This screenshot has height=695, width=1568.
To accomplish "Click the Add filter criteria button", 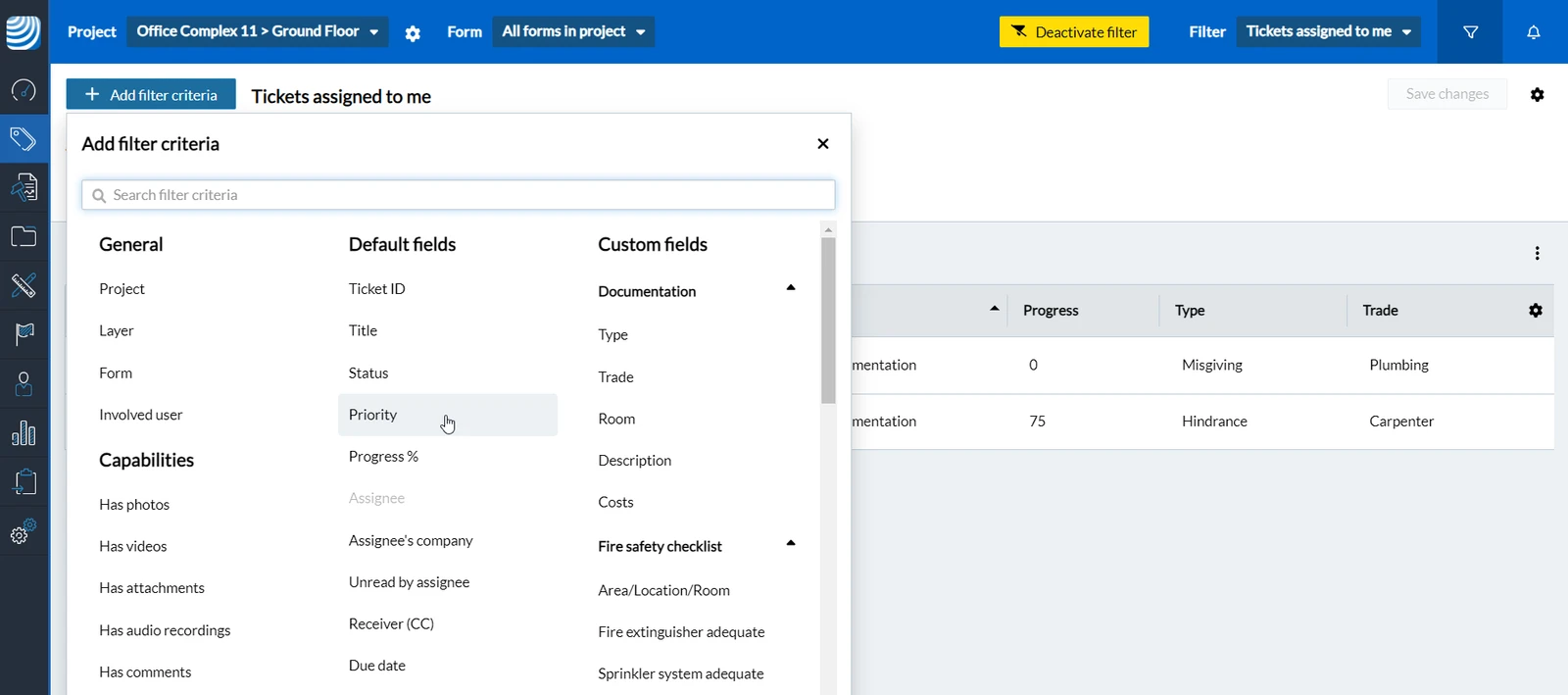I will (x=151, y=94).
